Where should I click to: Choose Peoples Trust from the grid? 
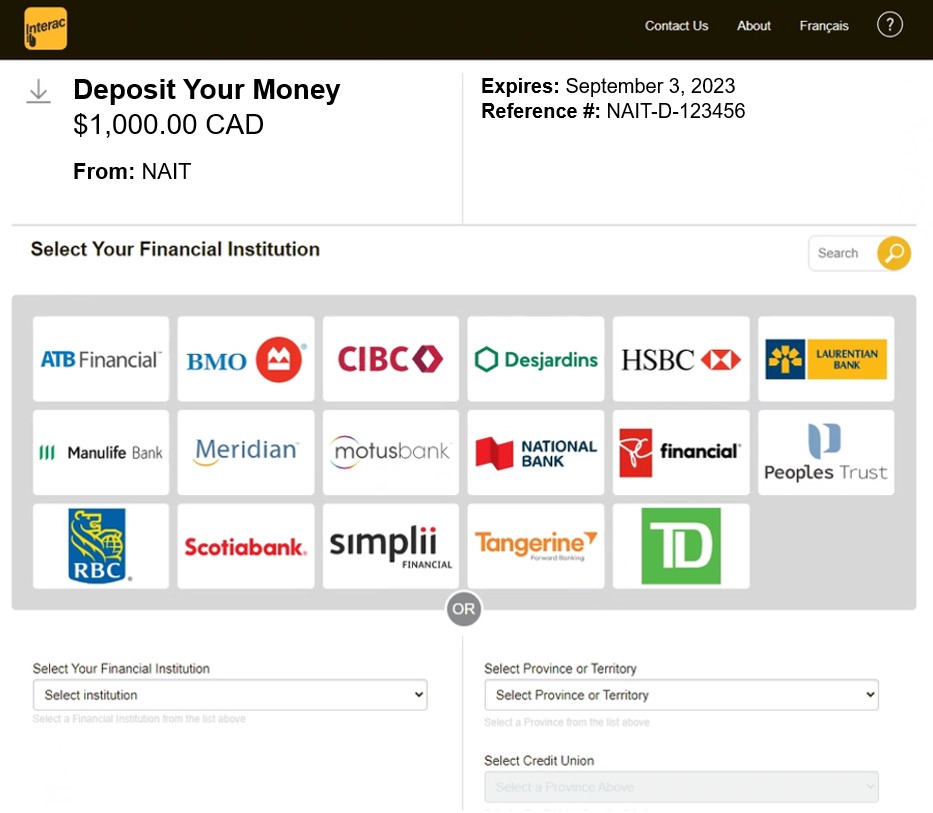pos(825,452)
